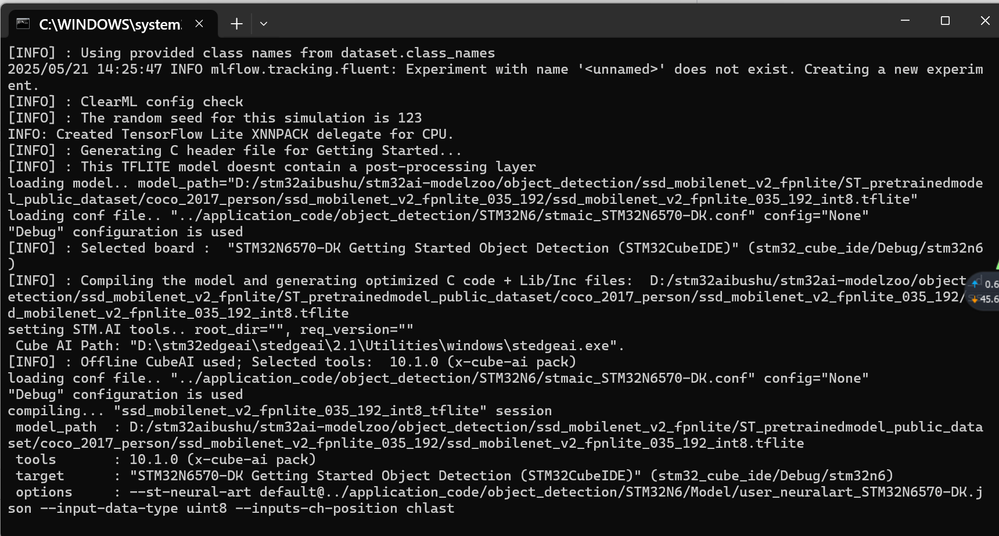
Task: Expand the new tab profile dropdown
Action: [x=264, y=23]
